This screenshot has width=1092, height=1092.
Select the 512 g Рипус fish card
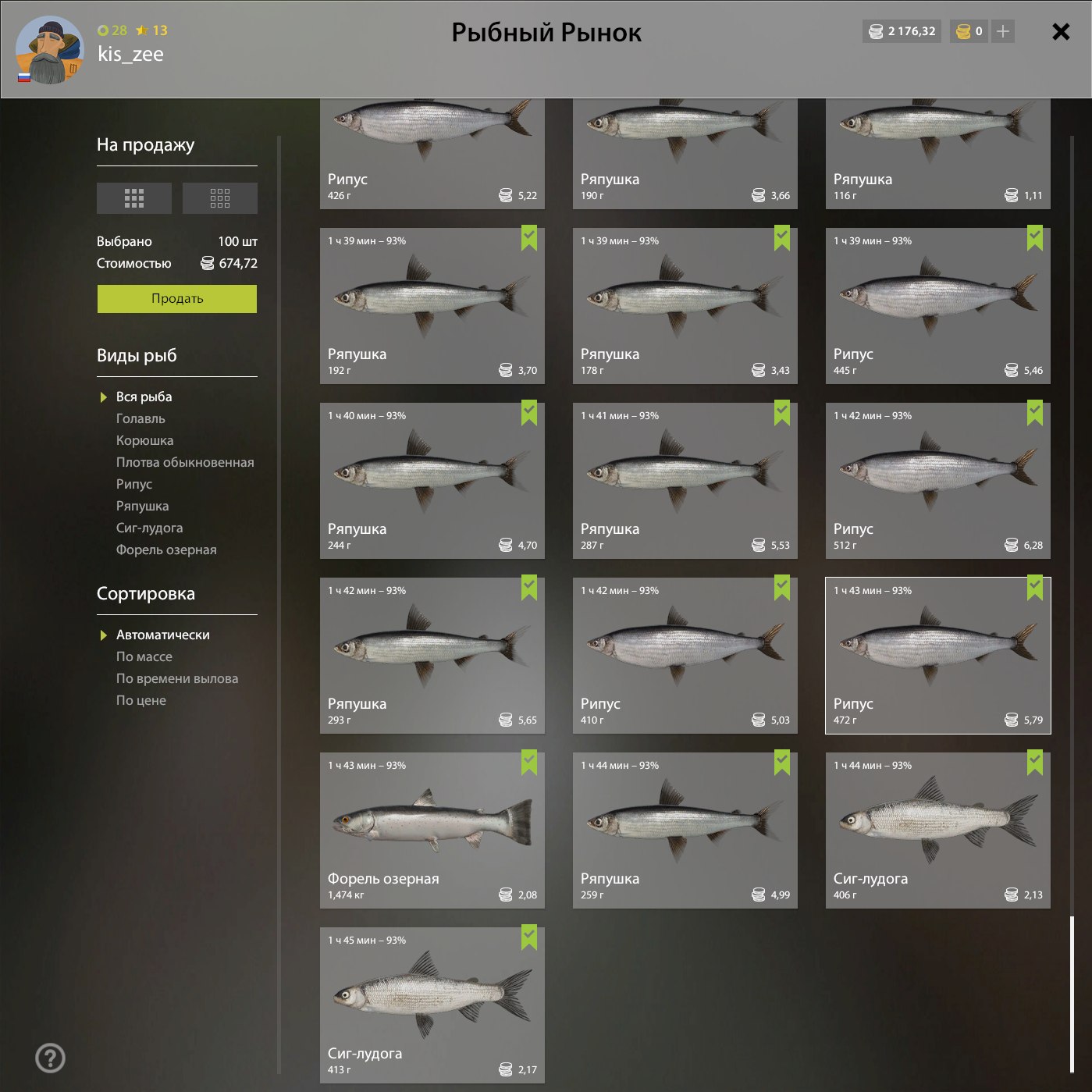click(x=938, y=481)
